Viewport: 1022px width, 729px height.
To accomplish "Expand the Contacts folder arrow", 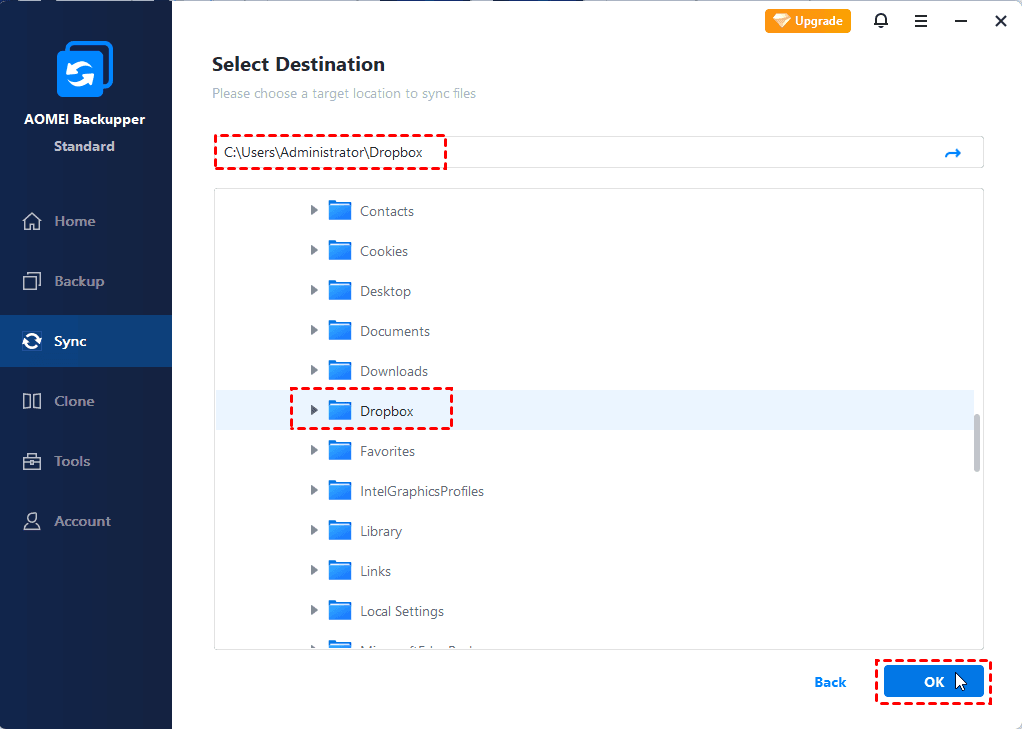I will (x=314, y=211).
